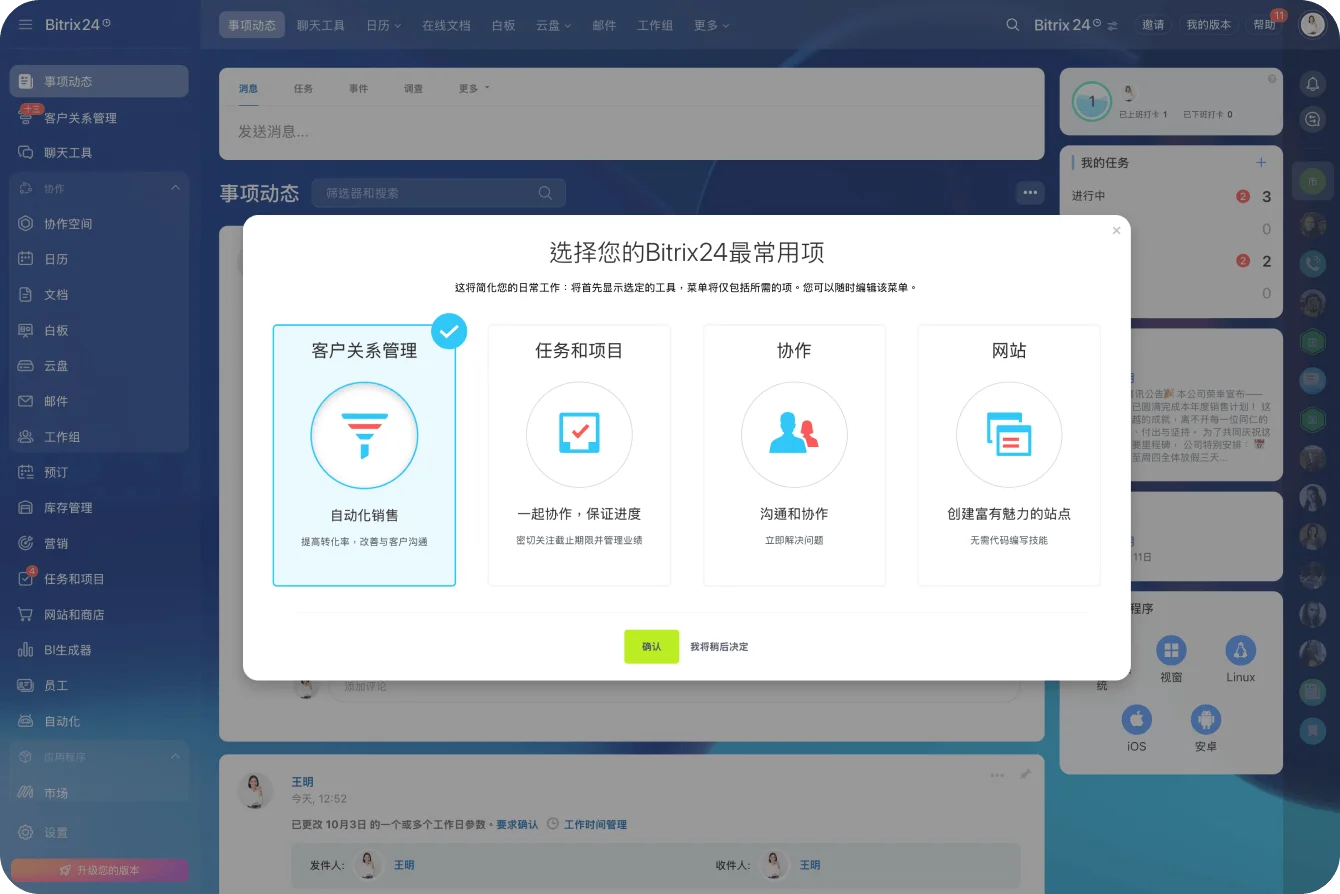This screenshot has width=1340, height=894.
Task: Open the 视窗 app download icon
Action: point(1171,651)
